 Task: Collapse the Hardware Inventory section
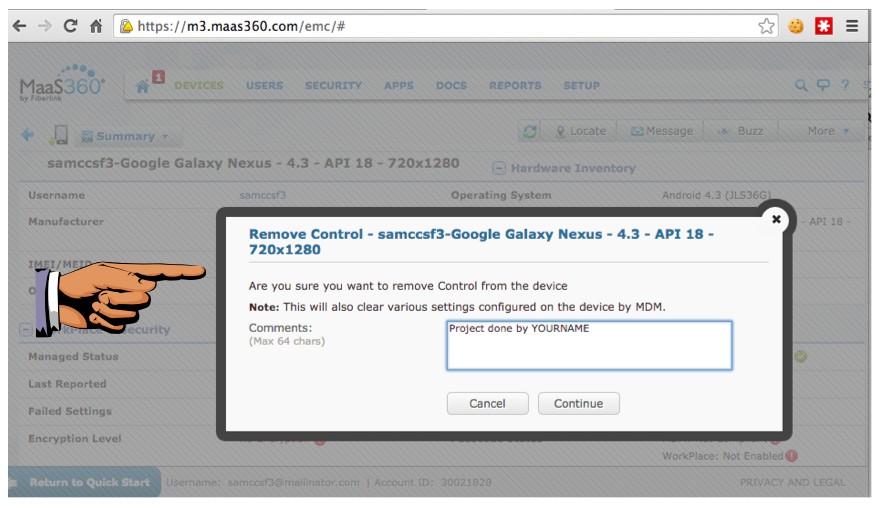[x=499, y=168]
